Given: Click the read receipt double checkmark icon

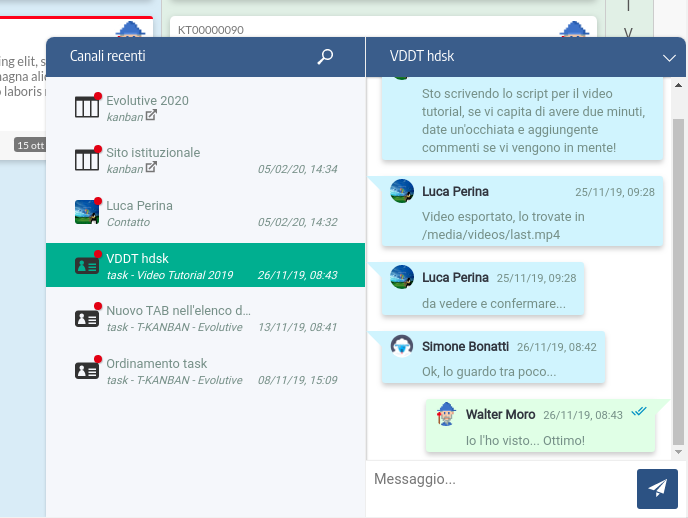Looking at the screenshot, I should [x=640, y=412].
